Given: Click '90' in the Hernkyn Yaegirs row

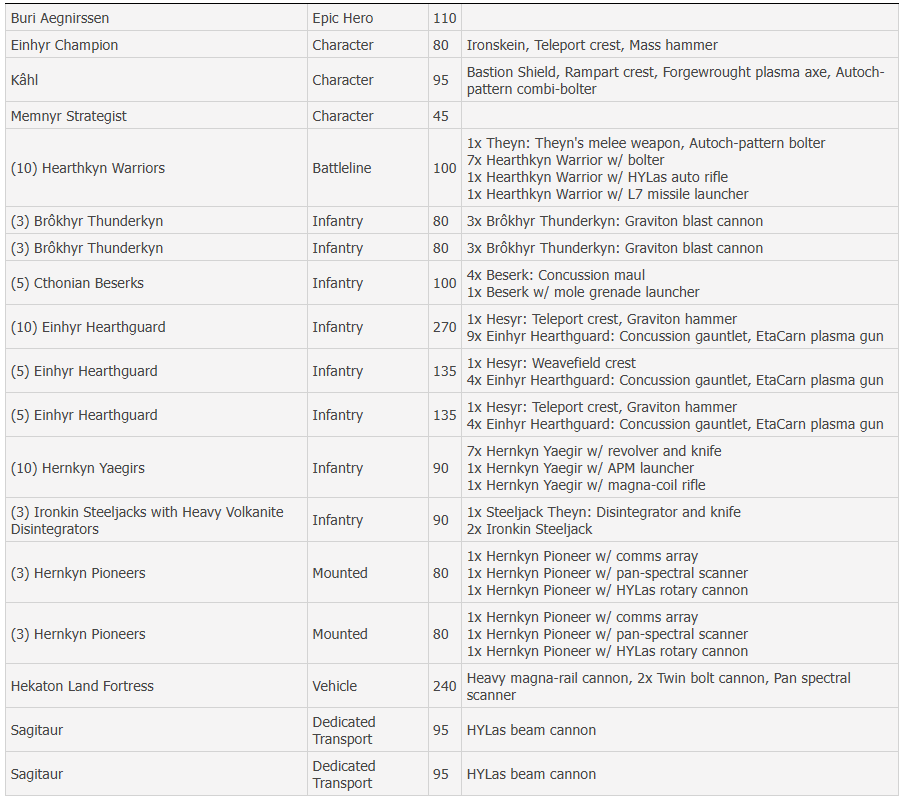Looking at the screenshot, I should pyautogui.click(x=440, y=468).
